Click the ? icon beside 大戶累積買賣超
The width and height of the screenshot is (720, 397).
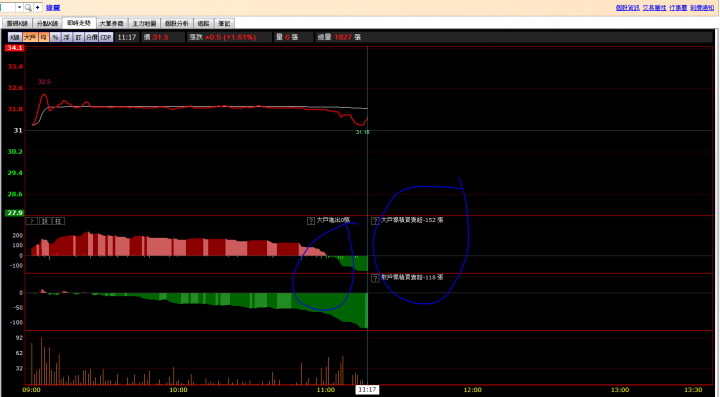(x=375, y=221)
